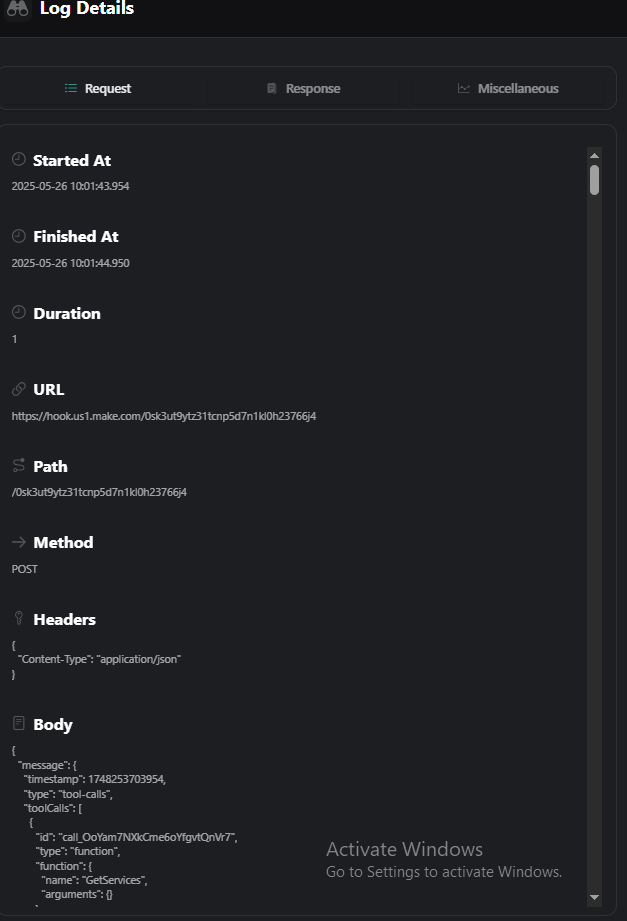Click the clock icon beside Finished At

click(18, 236)
